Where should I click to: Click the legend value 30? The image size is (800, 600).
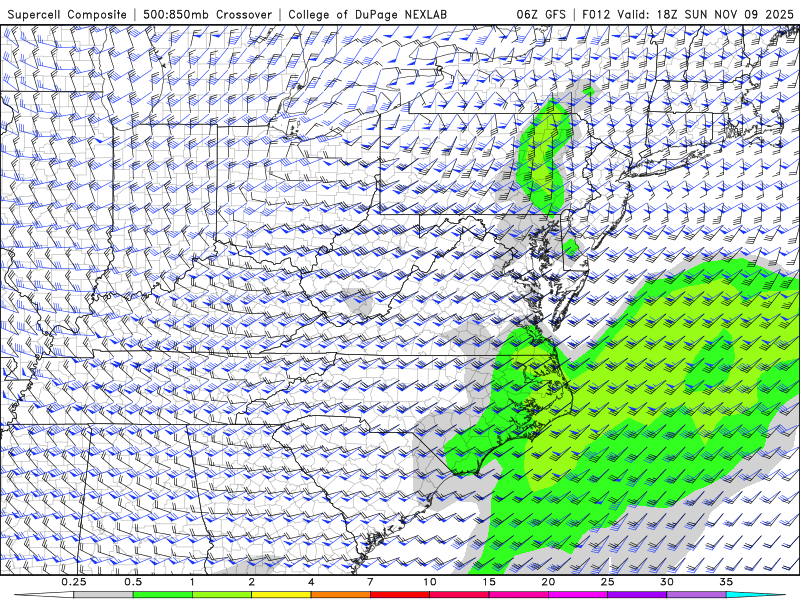click(666, 582)
